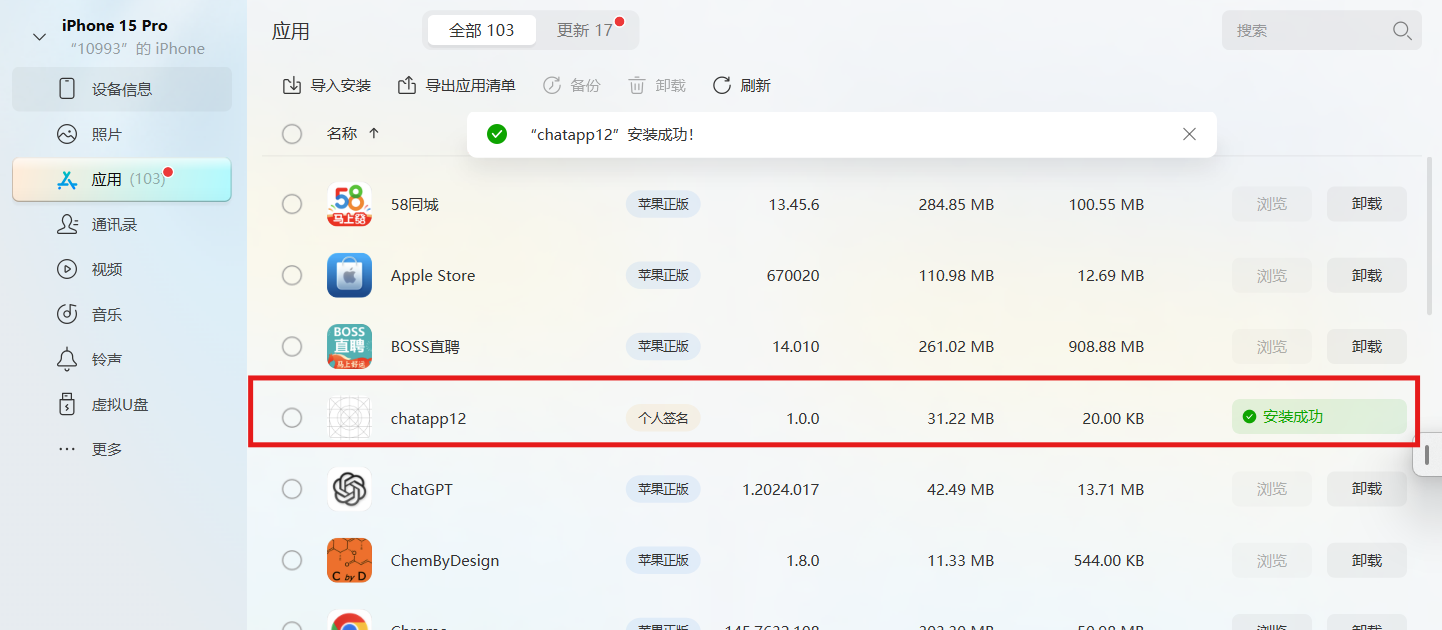Image resolution: width=1442 pixels, height=630 pixels.
Task: Focus the 搜索 input field
Action: pyautogui.click(x=1310, y=30)
